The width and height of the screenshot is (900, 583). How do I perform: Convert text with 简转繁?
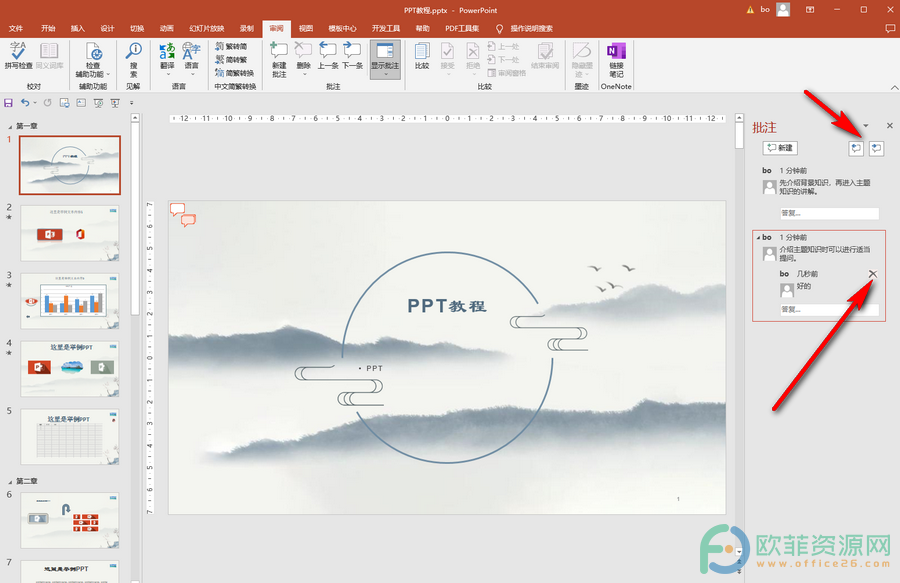(x=231, y=60)
